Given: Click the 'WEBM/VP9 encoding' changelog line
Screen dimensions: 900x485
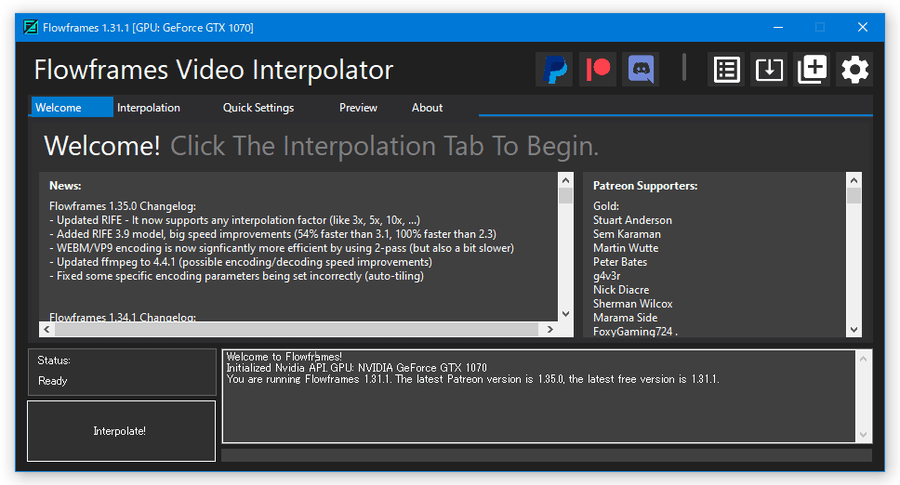Looking at the screenshot, I should click(281, 248).
